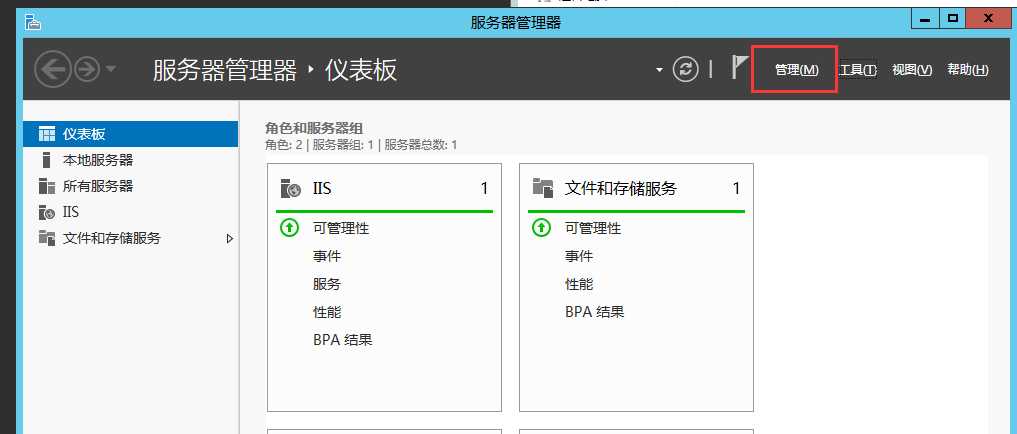1017x434 pixels.
Task: Click 事件 link in IIS tile
Action: click(327, 256)
